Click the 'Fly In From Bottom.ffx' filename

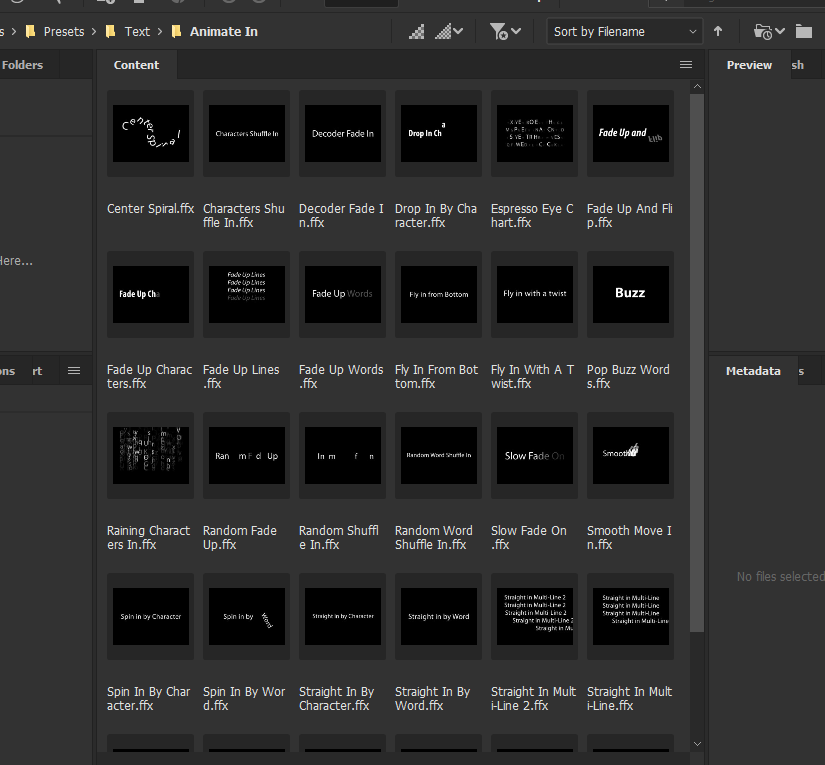click(436, 376)
